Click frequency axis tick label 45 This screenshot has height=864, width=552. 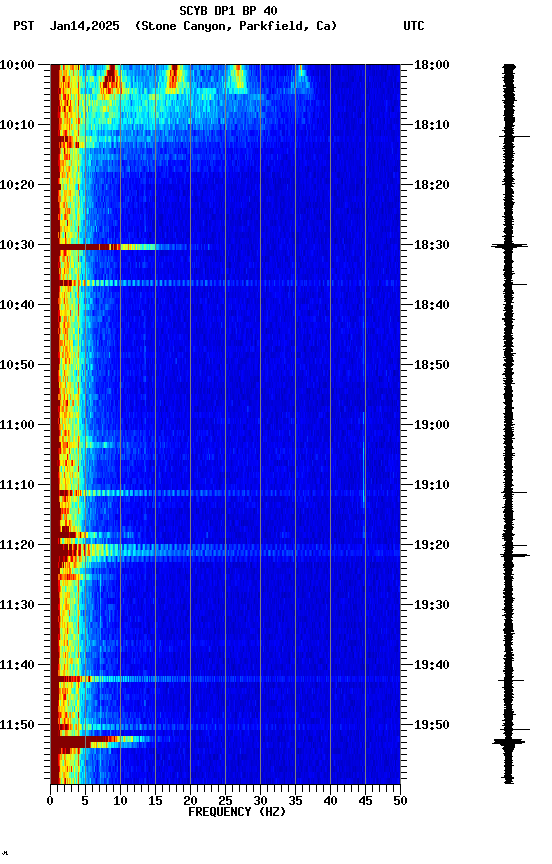365,801
